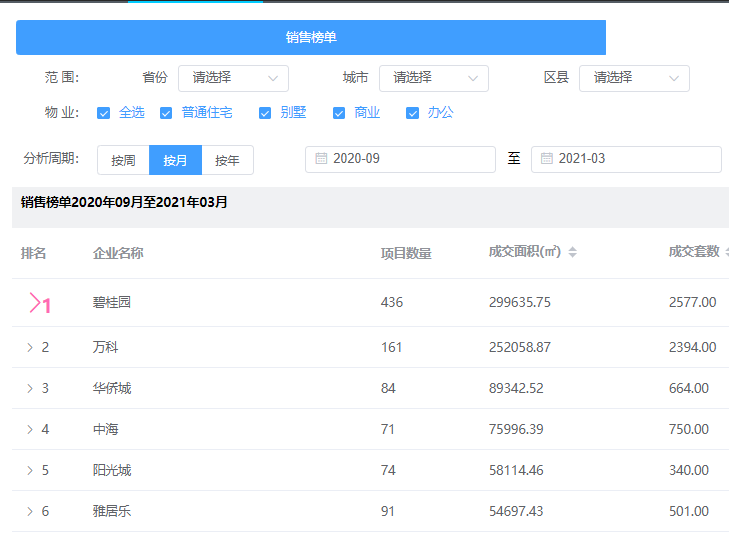Screen dimensions: 729x535
Task: Click company name 万科
Action: tap(106, 347)
